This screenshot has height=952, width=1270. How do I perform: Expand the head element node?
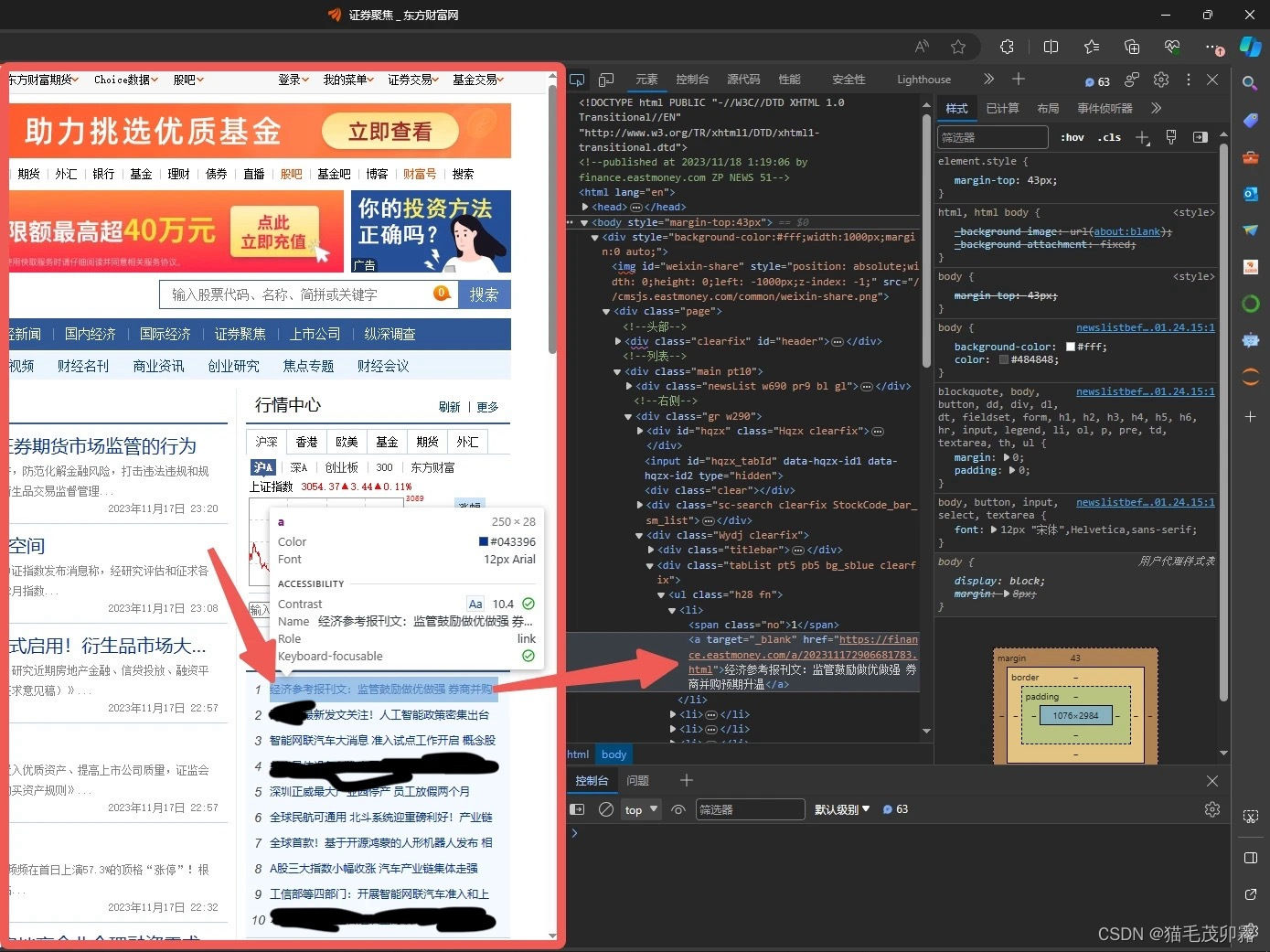[585, 208]
